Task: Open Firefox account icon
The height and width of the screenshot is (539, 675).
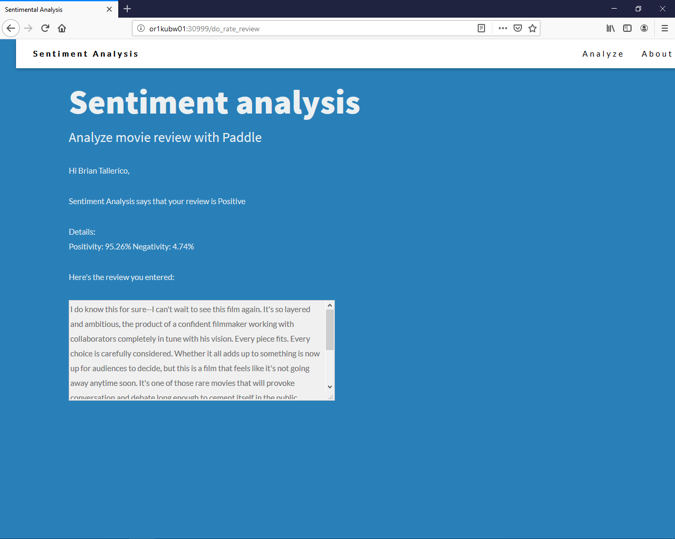Action: click(644, 28)
